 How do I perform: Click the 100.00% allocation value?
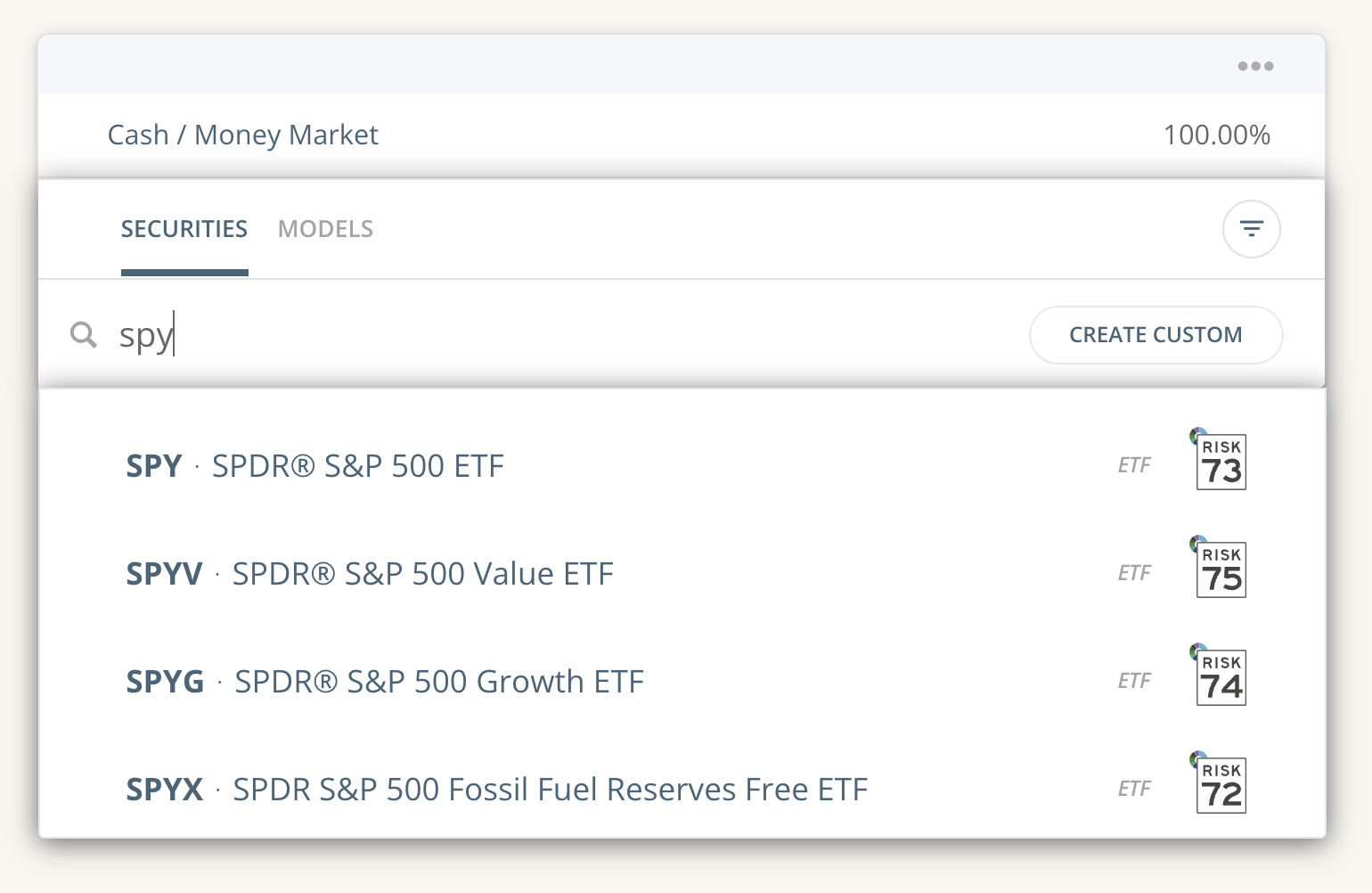click(x=1216, y=135)
